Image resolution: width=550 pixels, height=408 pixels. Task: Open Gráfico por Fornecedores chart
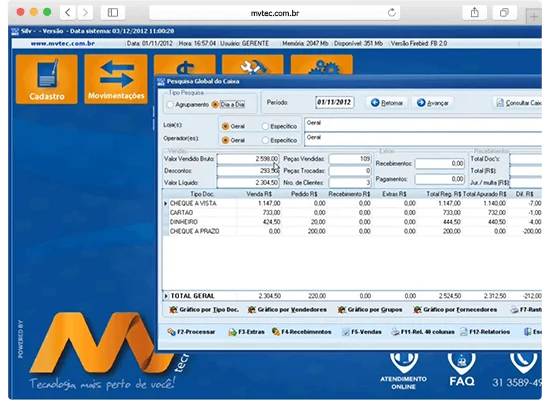[455, 310]
